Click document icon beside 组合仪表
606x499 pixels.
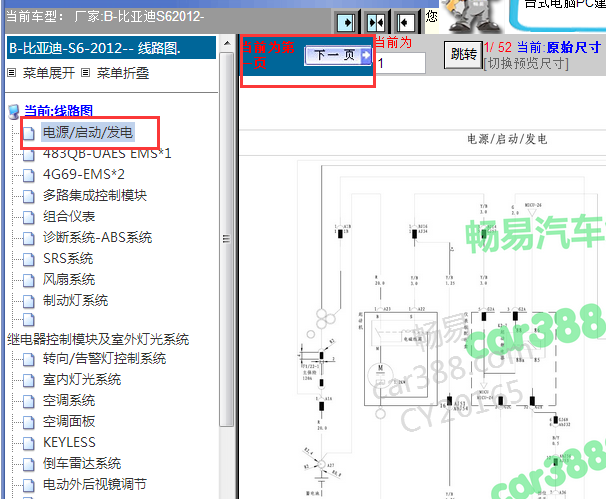click(29, 217)
